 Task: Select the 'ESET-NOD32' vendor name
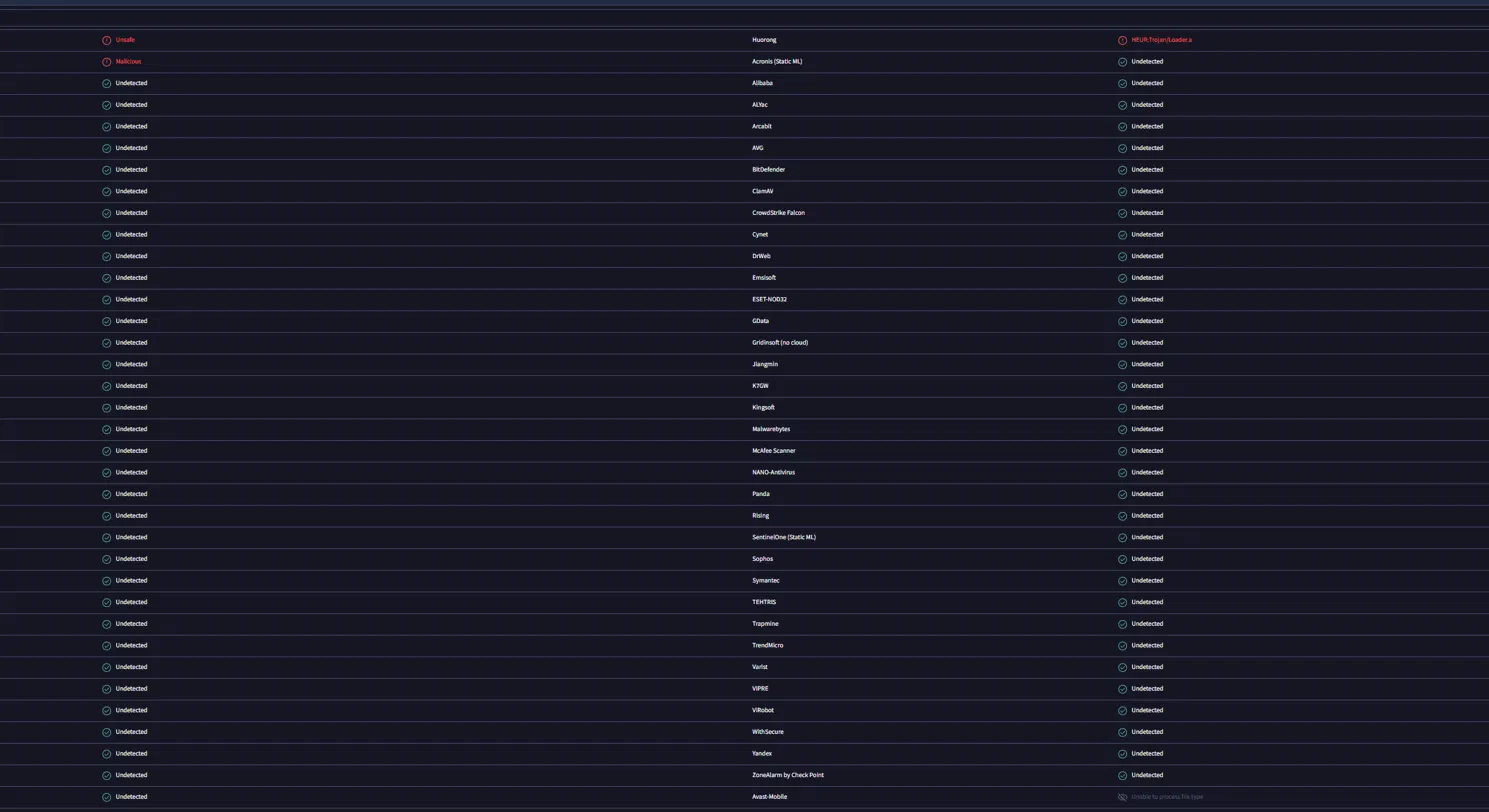coord(770,300)
